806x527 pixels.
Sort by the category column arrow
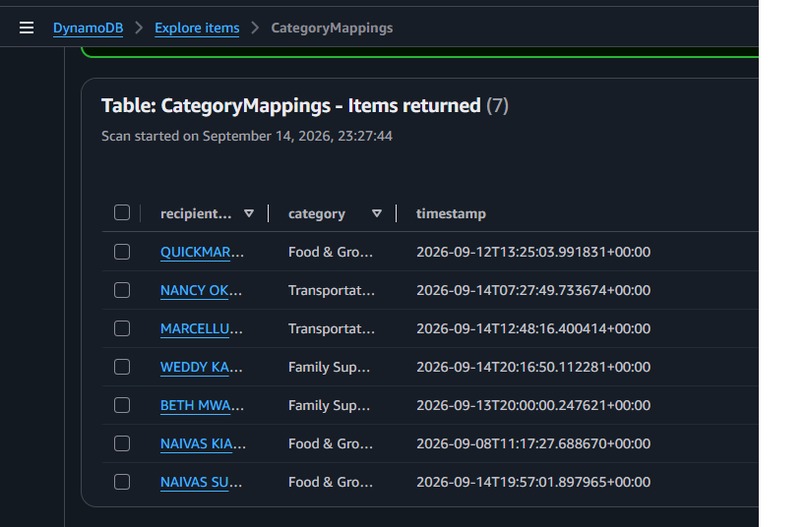[x=377, y=213]
